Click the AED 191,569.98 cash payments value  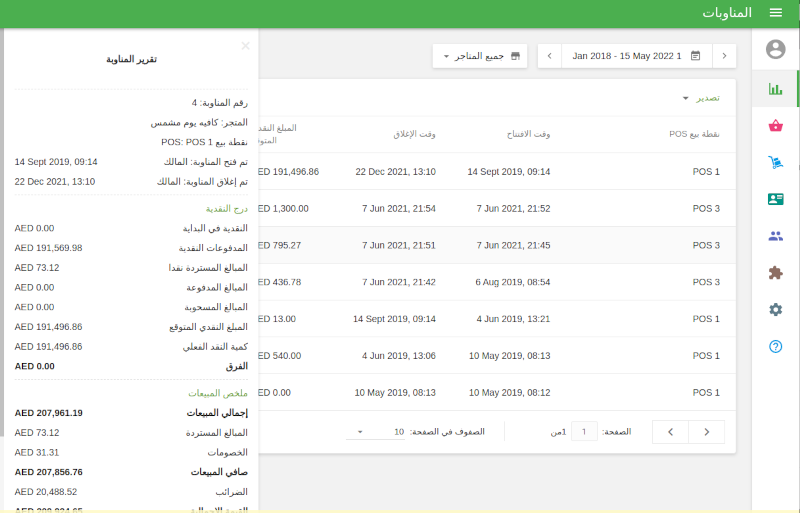[x=48, y=248]
